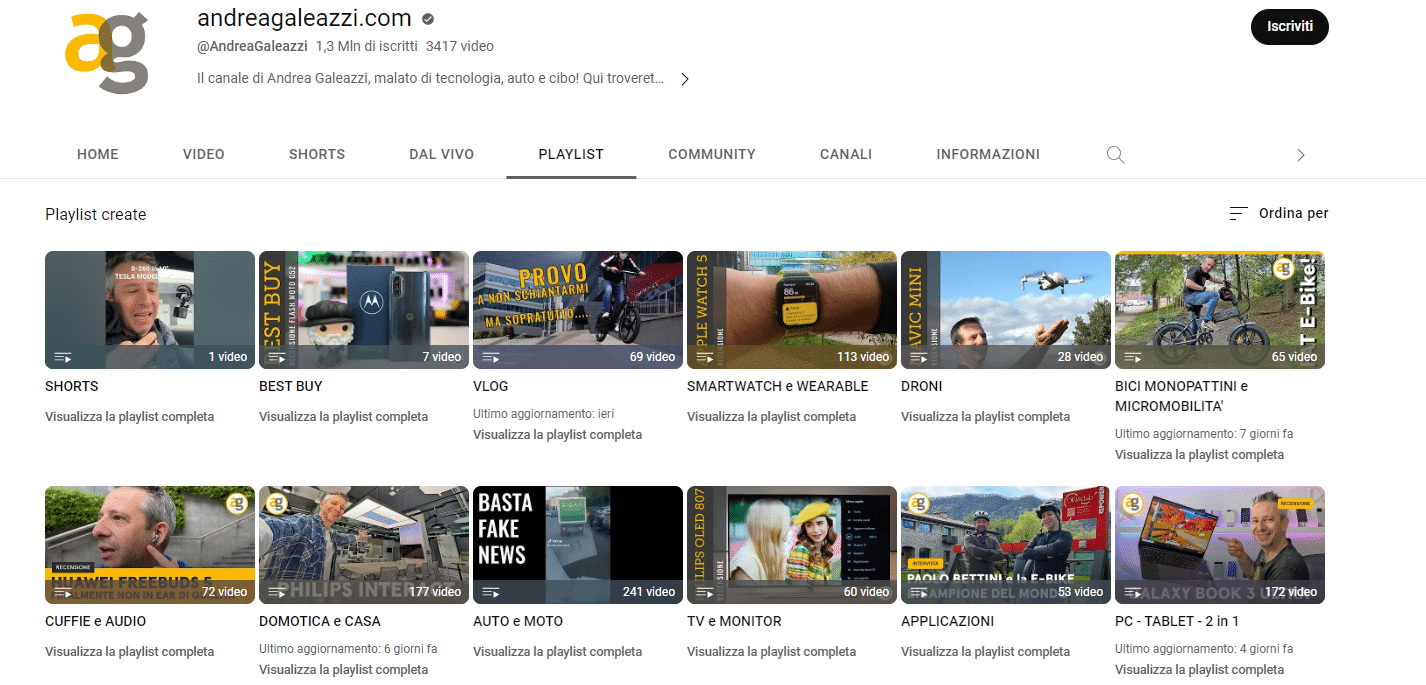1426x685 pixels.
Task: View full playlist link under CUFFIE e AUDIO
Action: click(x=129, y=652)
